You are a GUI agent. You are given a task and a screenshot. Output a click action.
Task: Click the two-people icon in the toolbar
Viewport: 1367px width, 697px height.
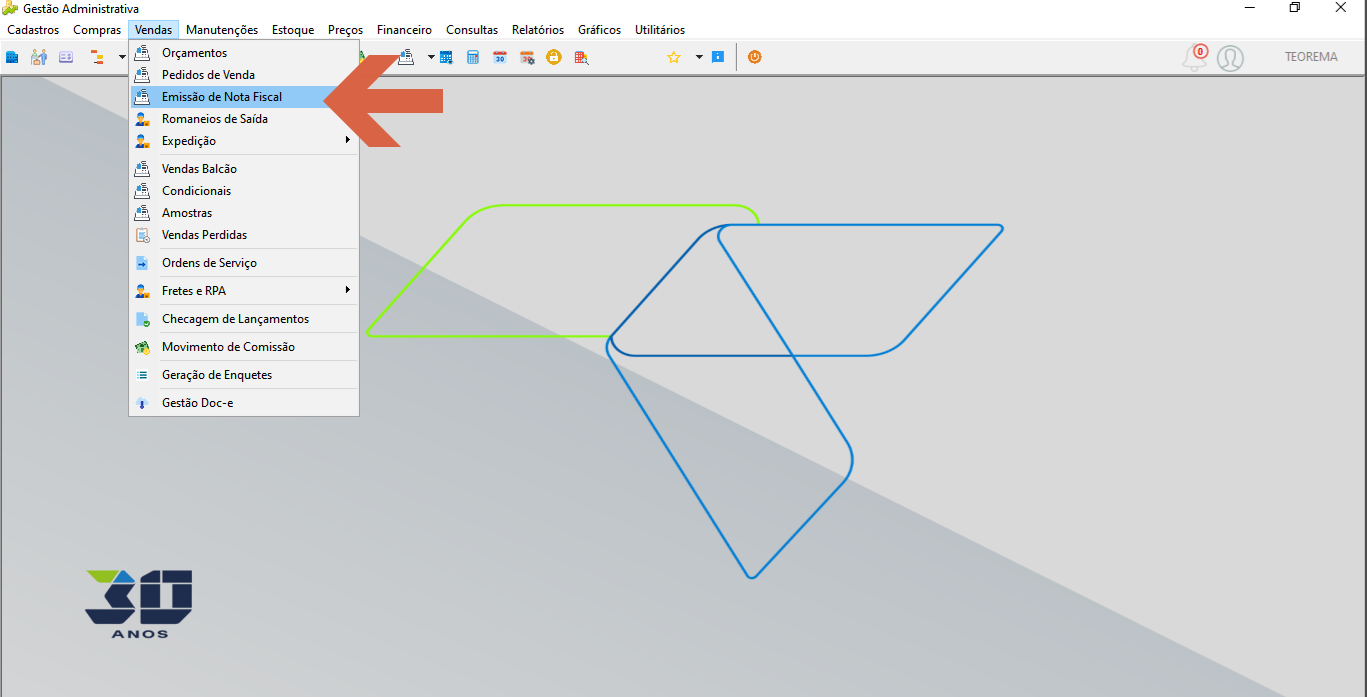tap(39, 57)
